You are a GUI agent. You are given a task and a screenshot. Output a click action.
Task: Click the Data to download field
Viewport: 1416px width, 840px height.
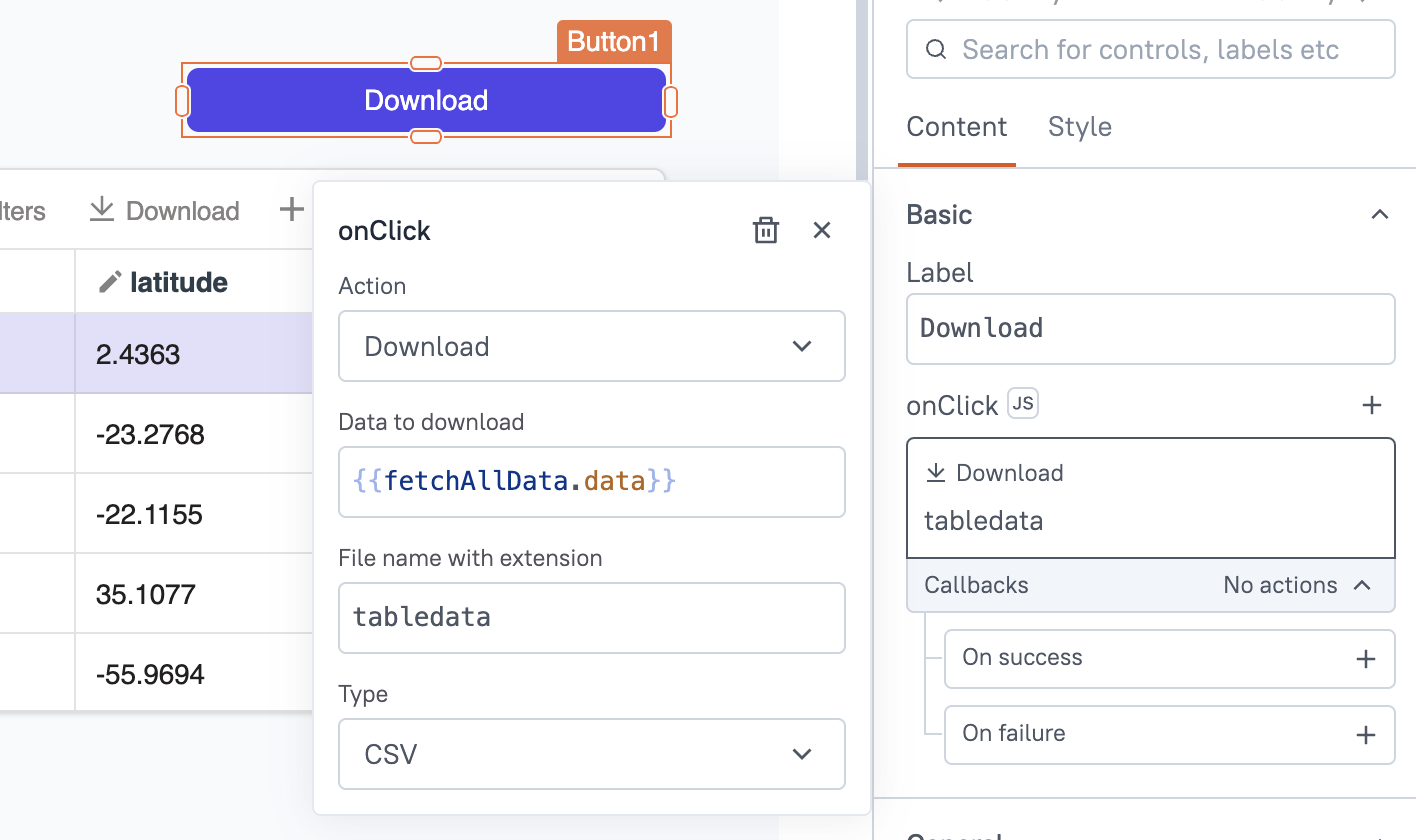pos(591,482)
